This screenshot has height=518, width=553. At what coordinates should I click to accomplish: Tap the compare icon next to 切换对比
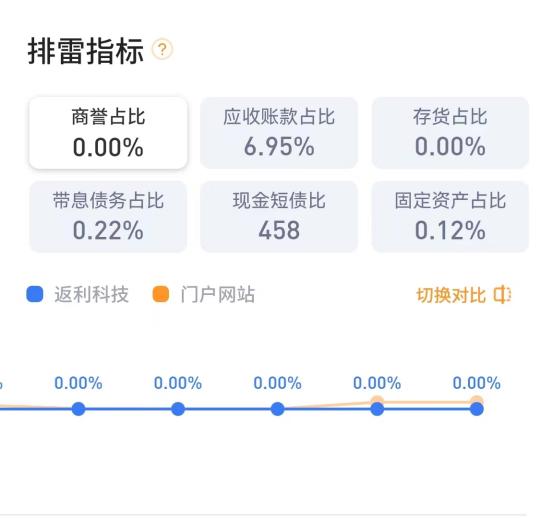502,295
